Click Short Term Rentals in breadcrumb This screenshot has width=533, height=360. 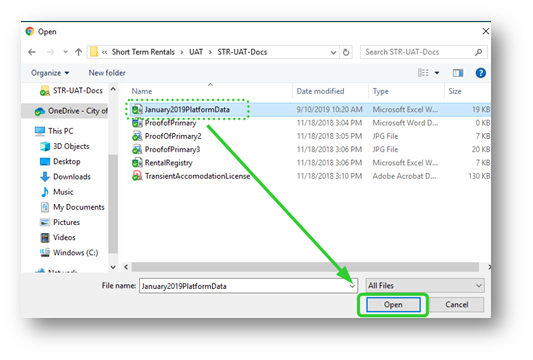(x=143, y=52)
